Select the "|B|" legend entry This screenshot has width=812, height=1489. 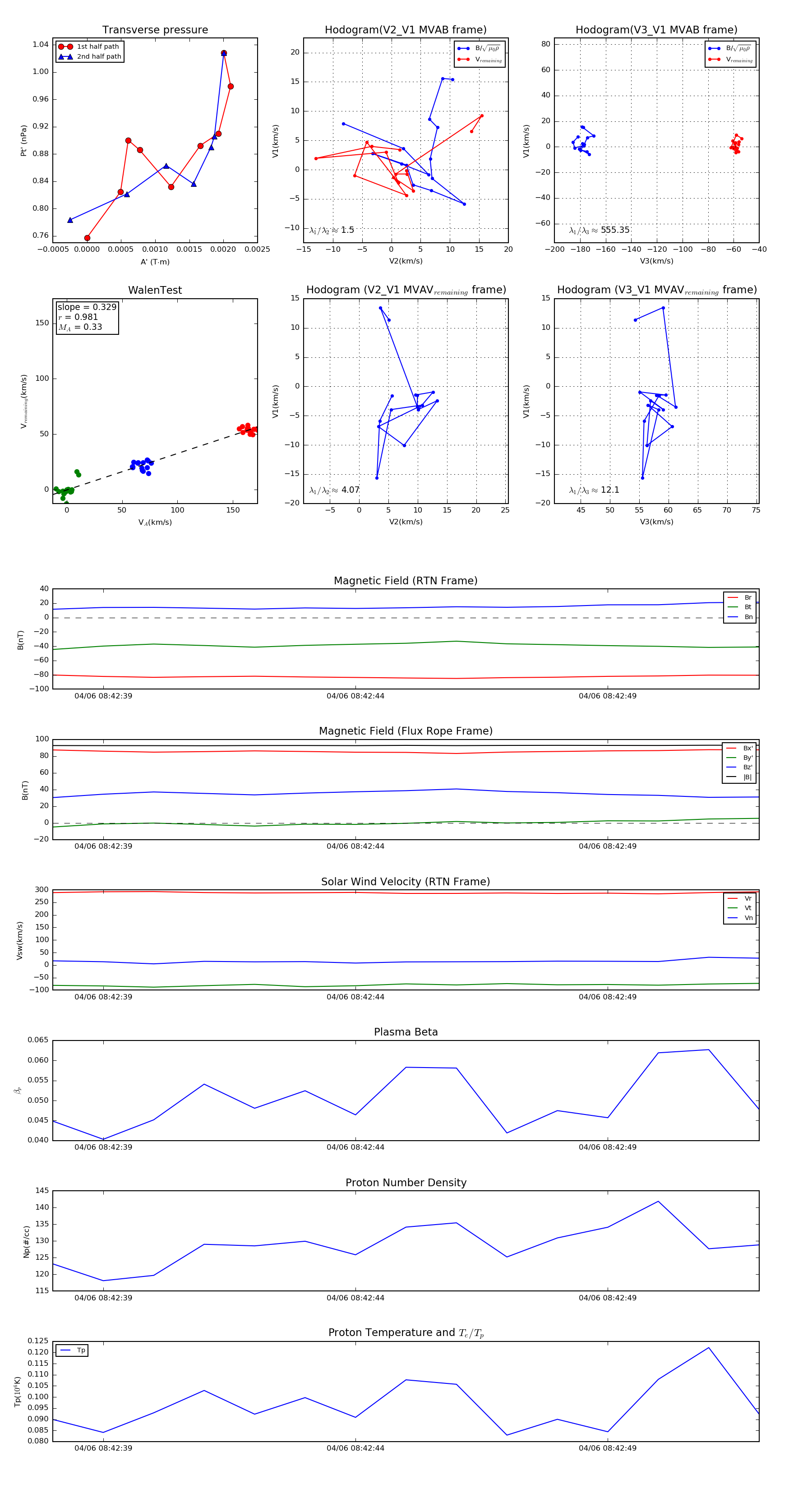click(740, 777)
